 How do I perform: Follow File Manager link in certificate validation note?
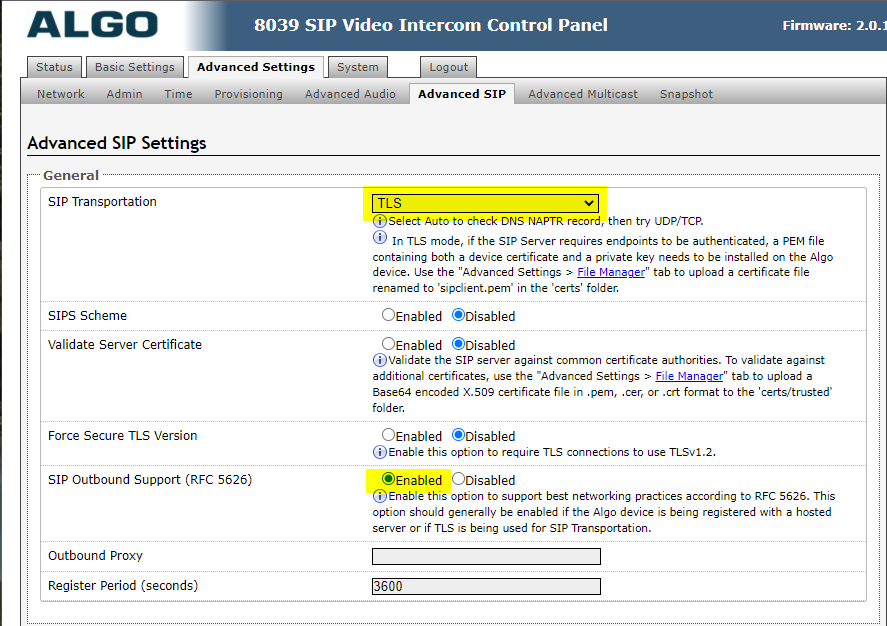coord(689,376)
